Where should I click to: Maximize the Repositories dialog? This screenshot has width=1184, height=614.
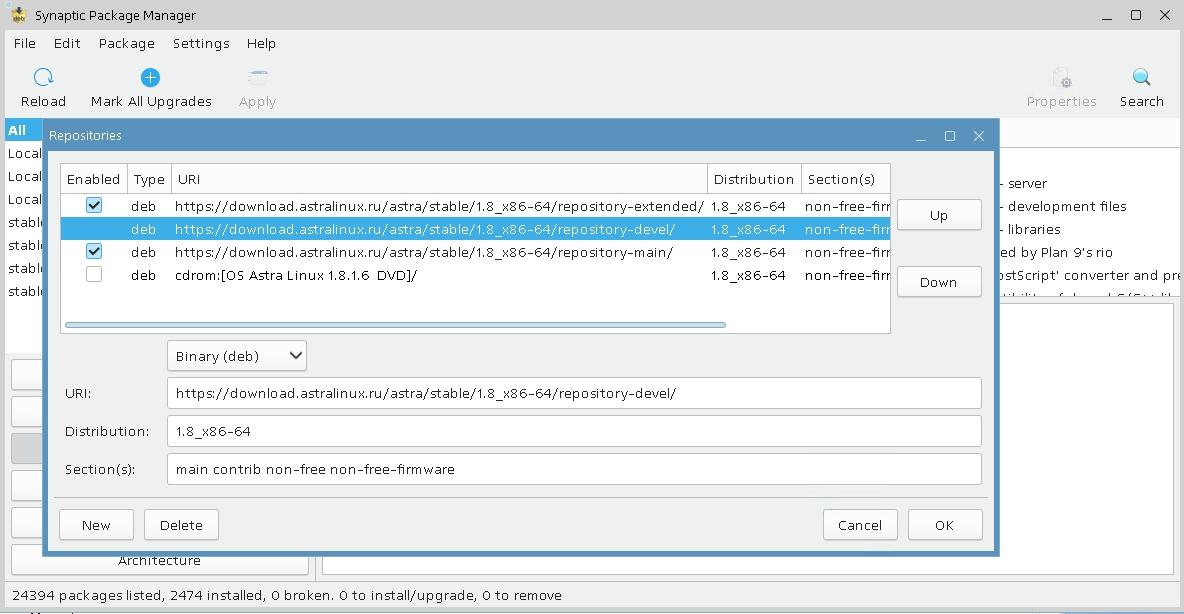pyautogui.click(x=949, y=136)
